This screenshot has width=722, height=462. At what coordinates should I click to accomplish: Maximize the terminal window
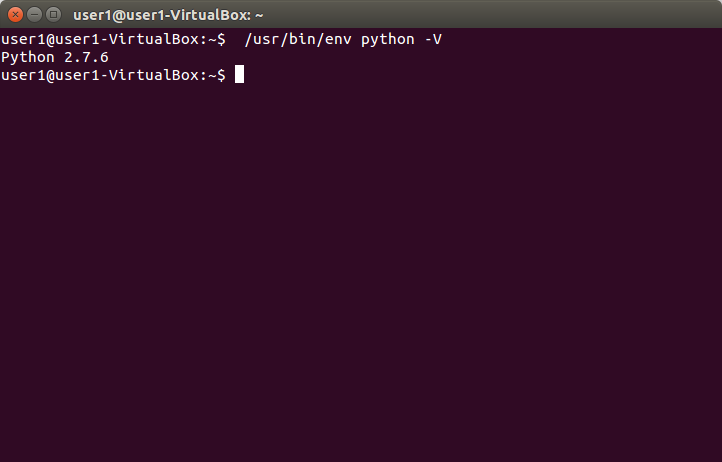tap(52, 15)
